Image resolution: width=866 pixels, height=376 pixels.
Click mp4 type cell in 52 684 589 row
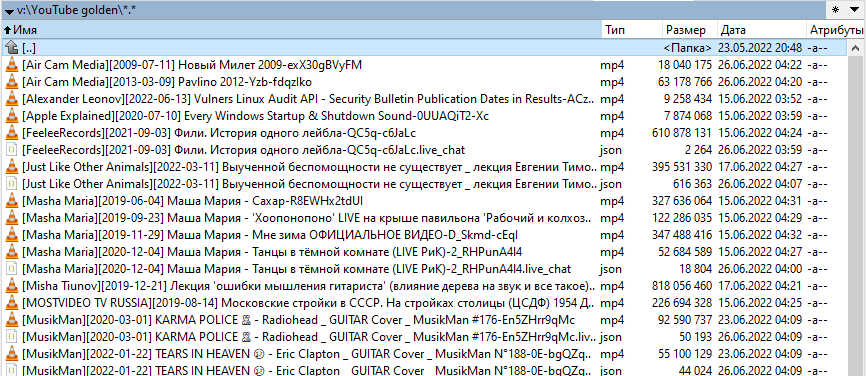[612, 252]
